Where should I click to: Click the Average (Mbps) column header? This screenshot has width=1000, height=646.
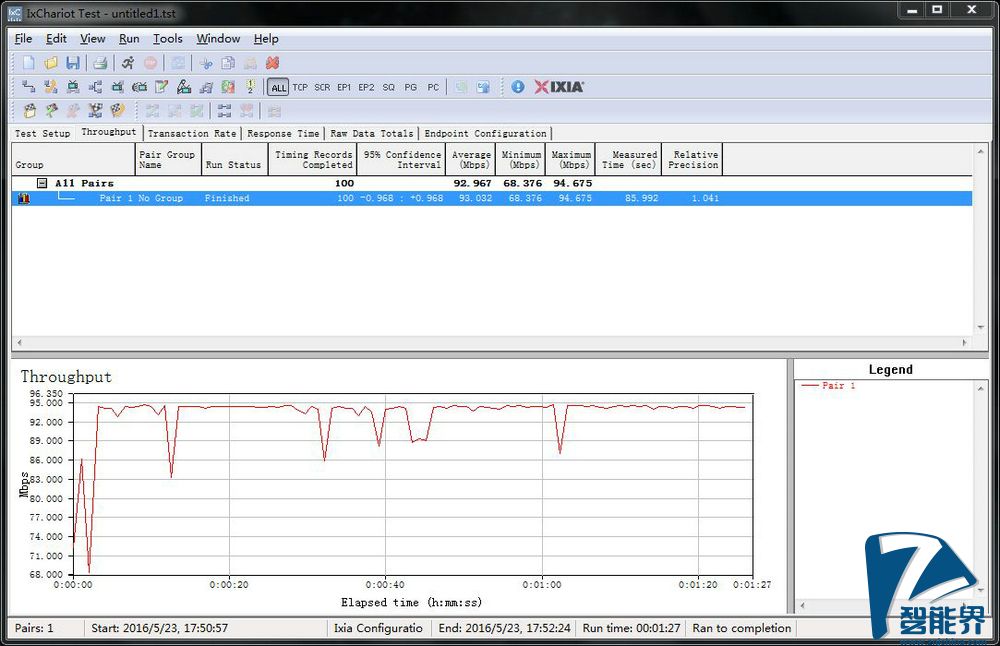[x=470, y=159]
